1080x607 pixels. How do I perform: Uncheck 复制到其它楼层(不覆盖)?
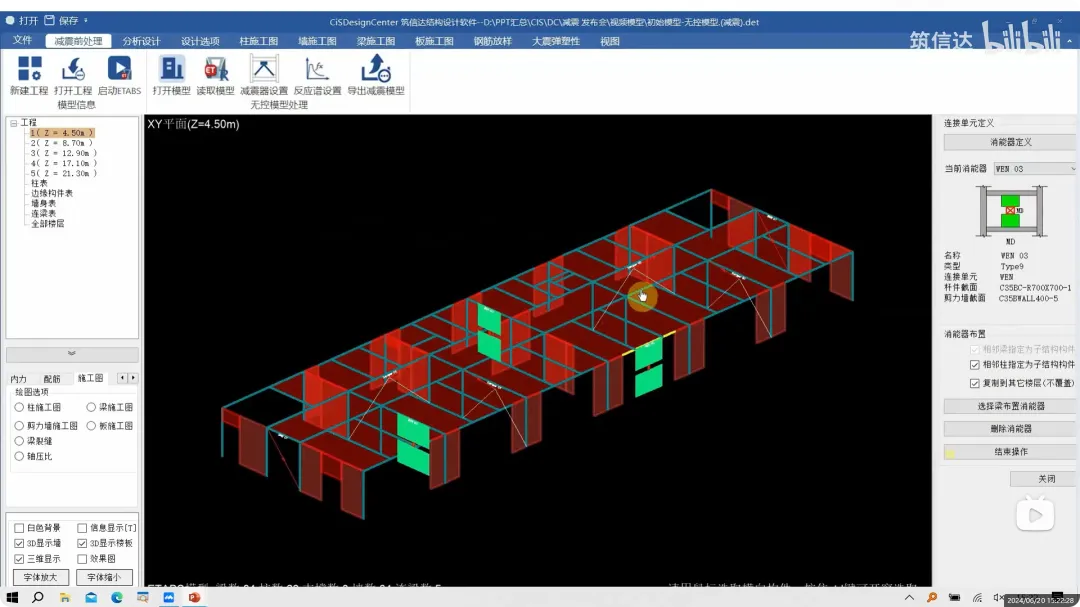point(975,383)
